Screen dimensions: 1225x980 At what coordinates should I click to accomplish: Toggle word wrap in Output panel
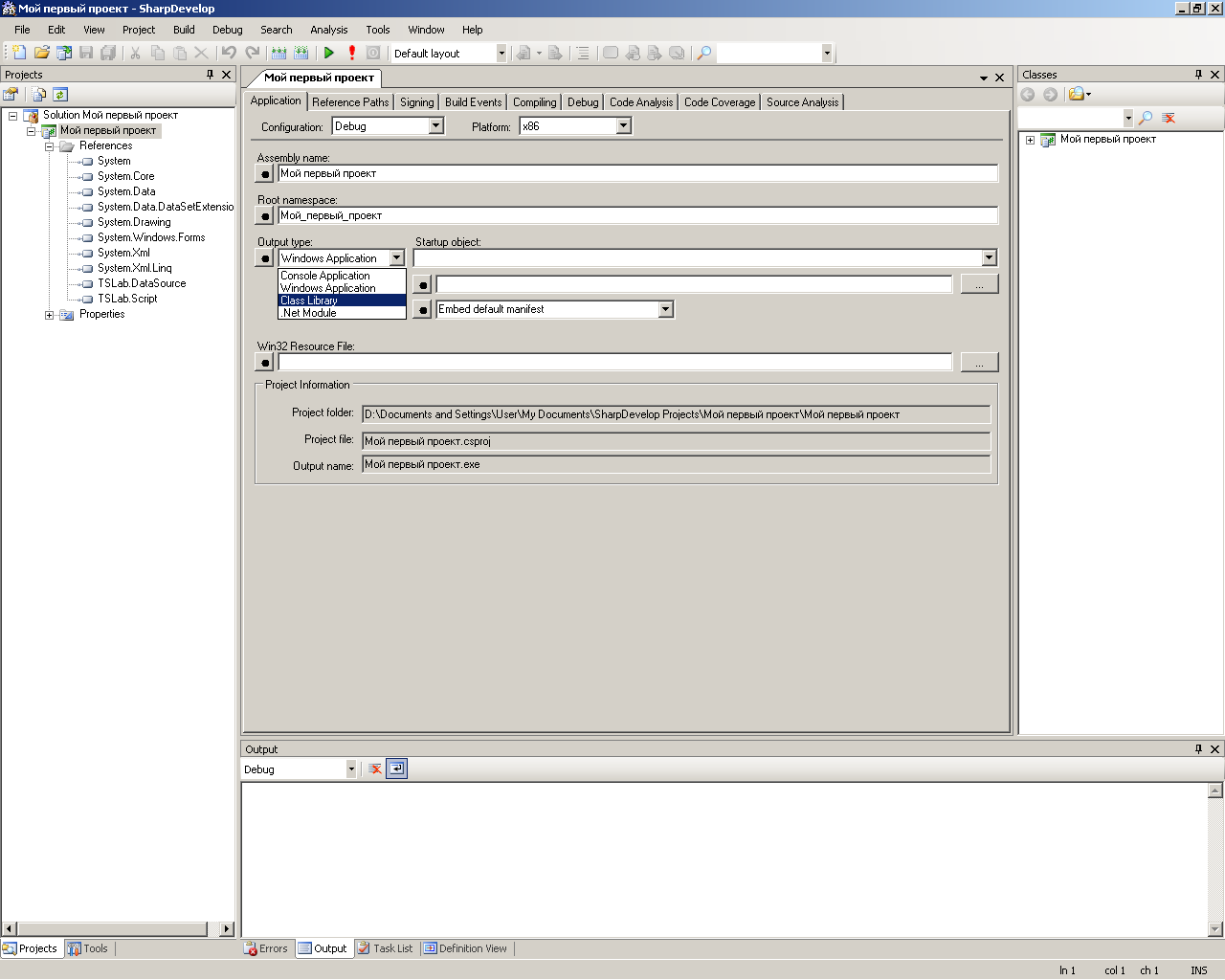pyautogui.click(x=397, y=769)
